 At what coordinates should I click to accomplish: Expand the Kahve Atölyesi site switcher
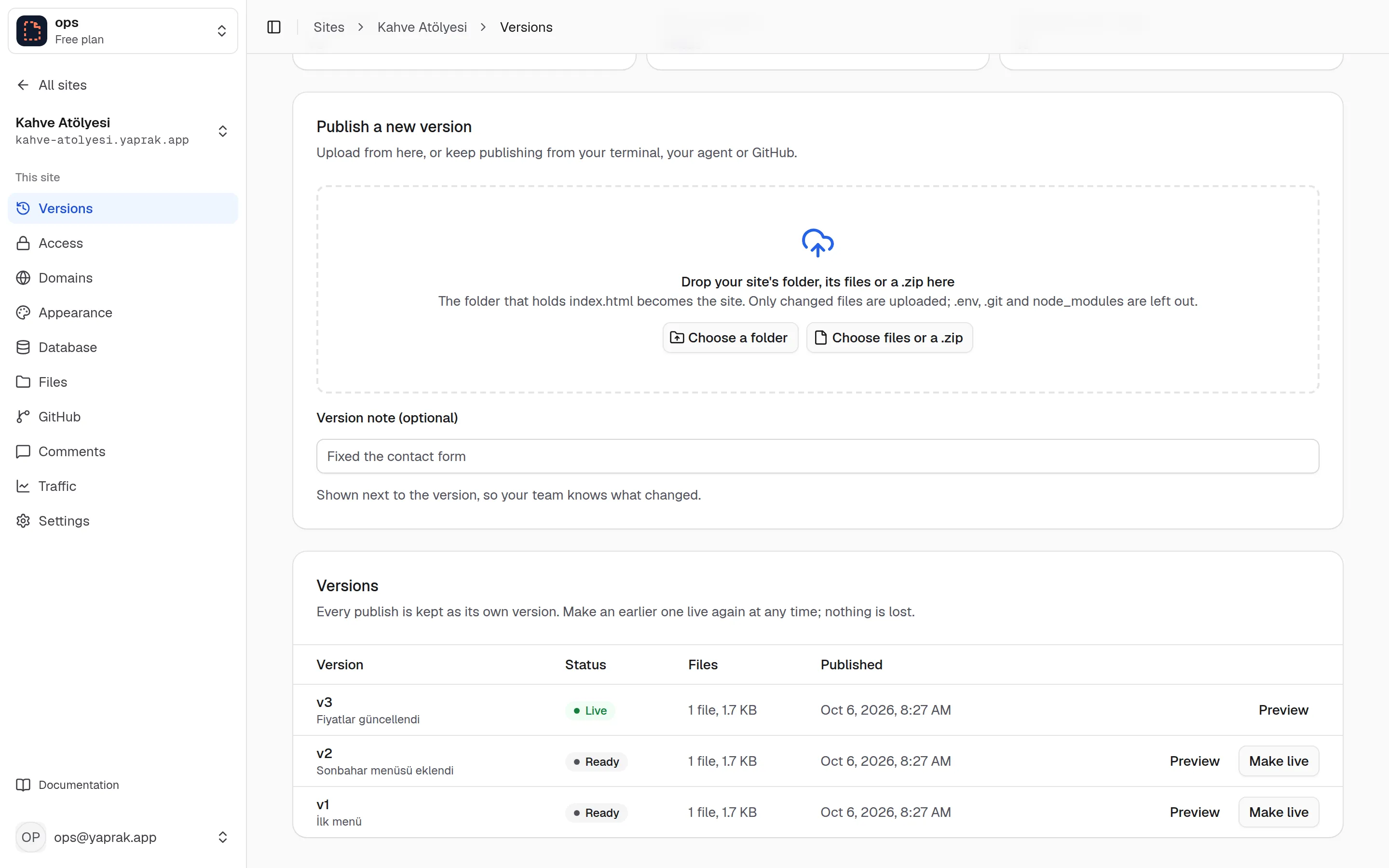(223, 131)
